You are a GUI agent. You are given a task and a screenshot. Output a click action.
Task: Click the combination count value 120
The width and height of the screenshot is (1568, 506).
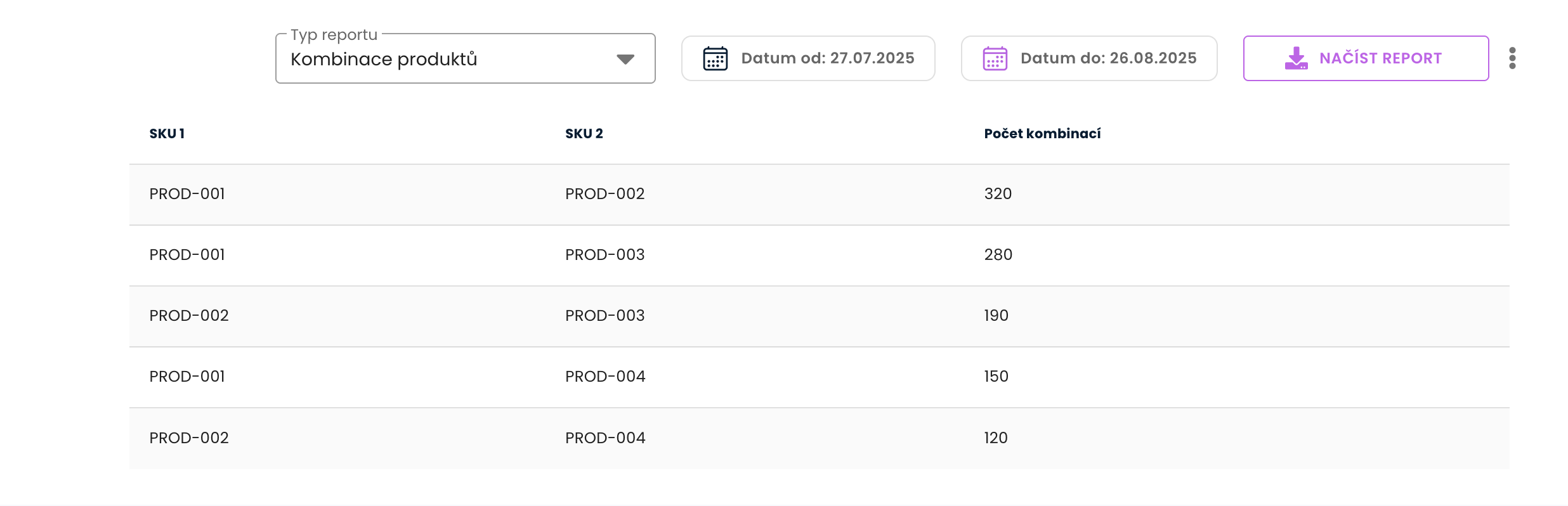(x=995, y=438)
